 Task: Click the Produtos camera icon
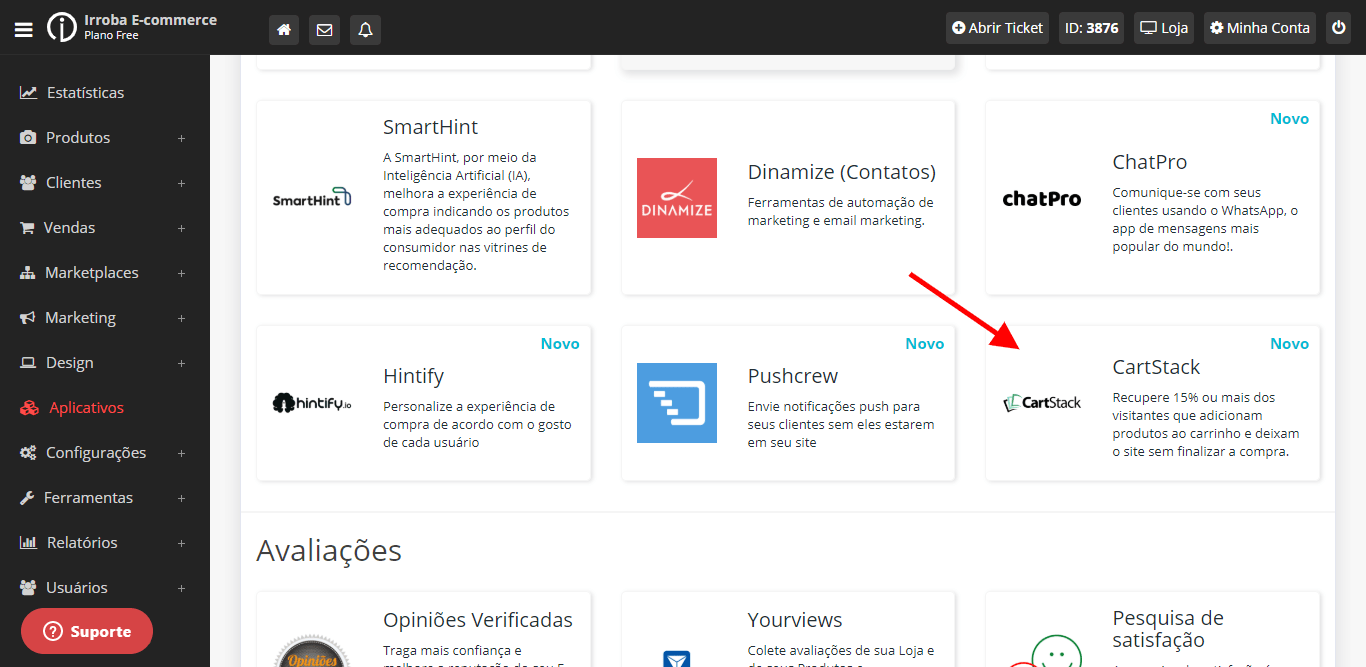pos(28,138)
